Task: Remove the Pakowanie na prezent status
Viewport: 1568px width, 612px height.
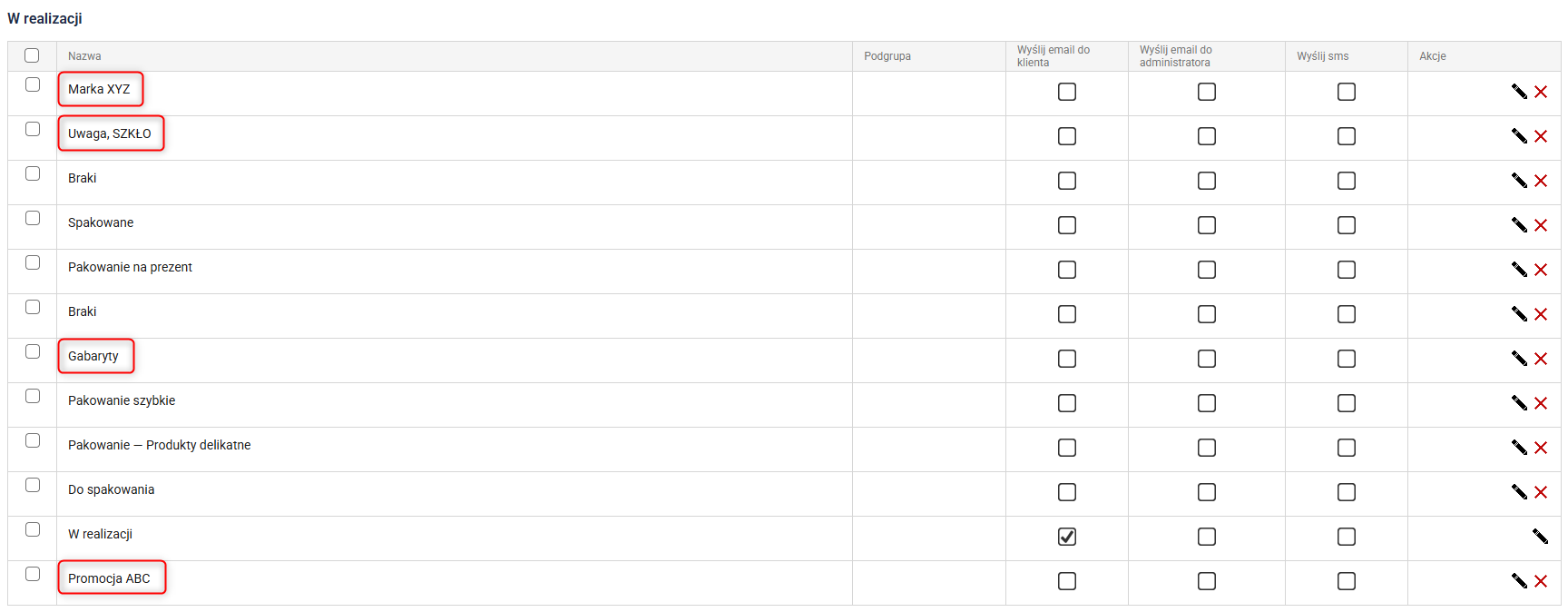Action: tap(1541, 270)
